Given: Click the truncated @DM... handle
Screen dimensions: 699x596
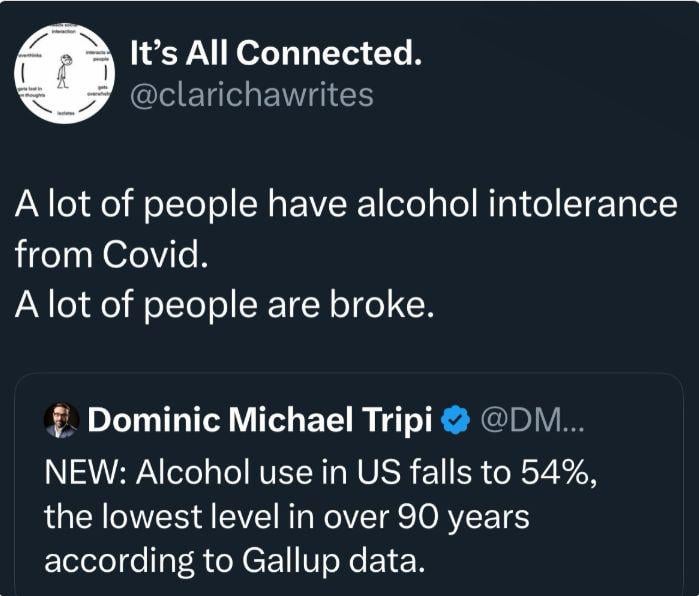Looking at the screenshot, I should pos(535,421).
